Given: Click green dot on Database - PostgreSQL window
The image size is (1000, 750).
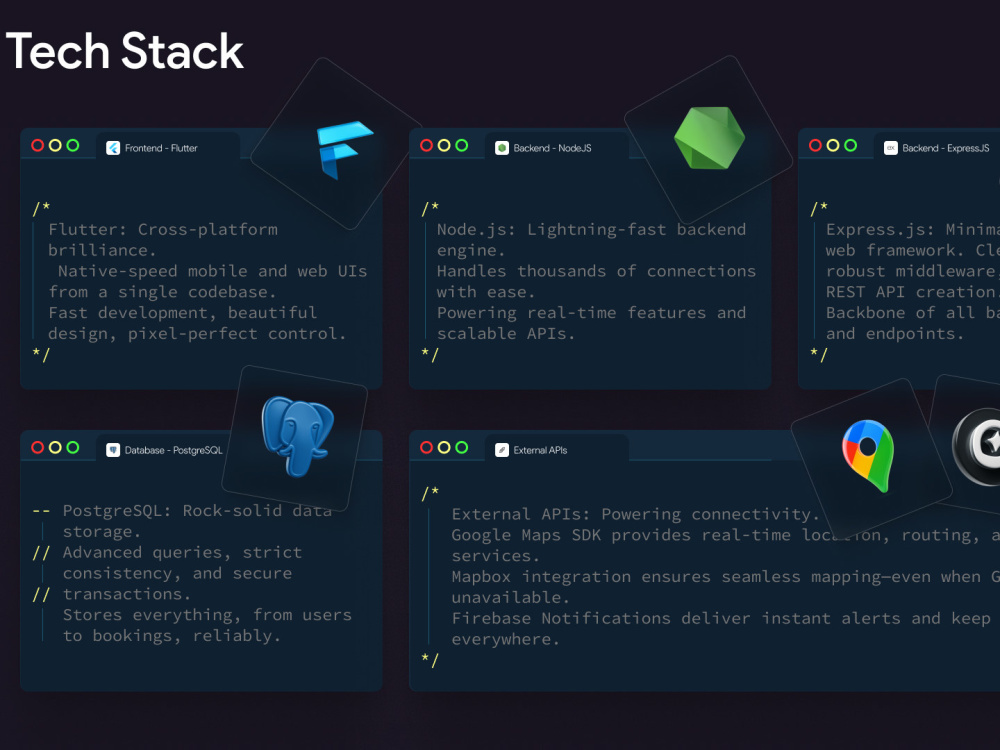Looking at the screenshot, I should tap(73, 447).
